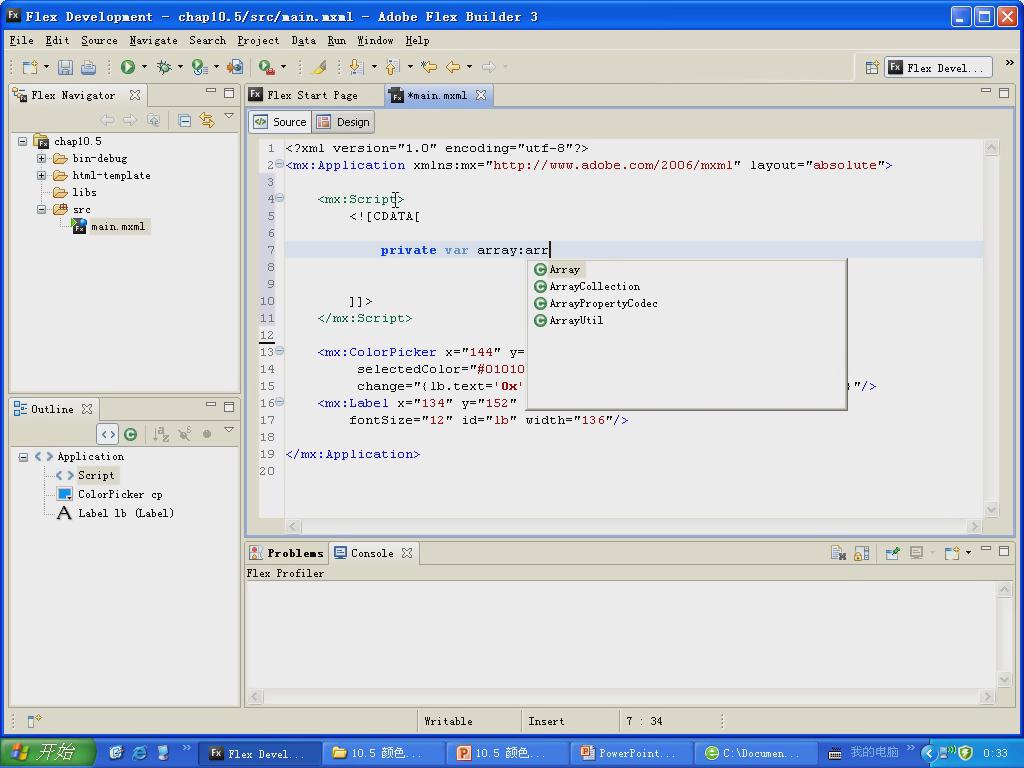Collapse the chap10.5 project node
Screen dimensions: 1024x768
(23, 141)
